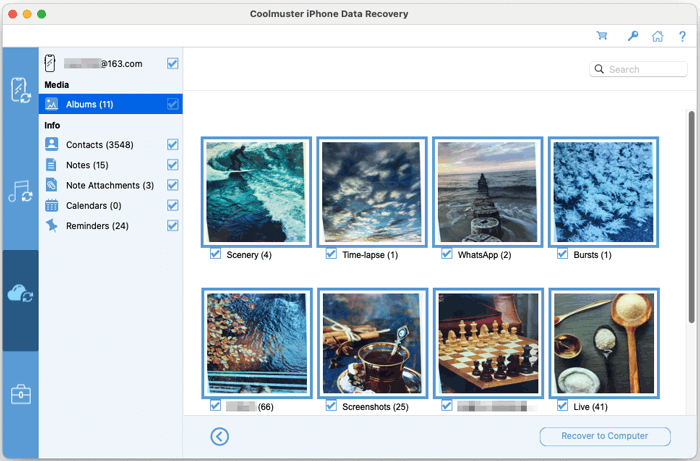Click the Albums picture icon
Image resolution: width=700 pixels, height=461 pixels.
[x=52, y=104]
